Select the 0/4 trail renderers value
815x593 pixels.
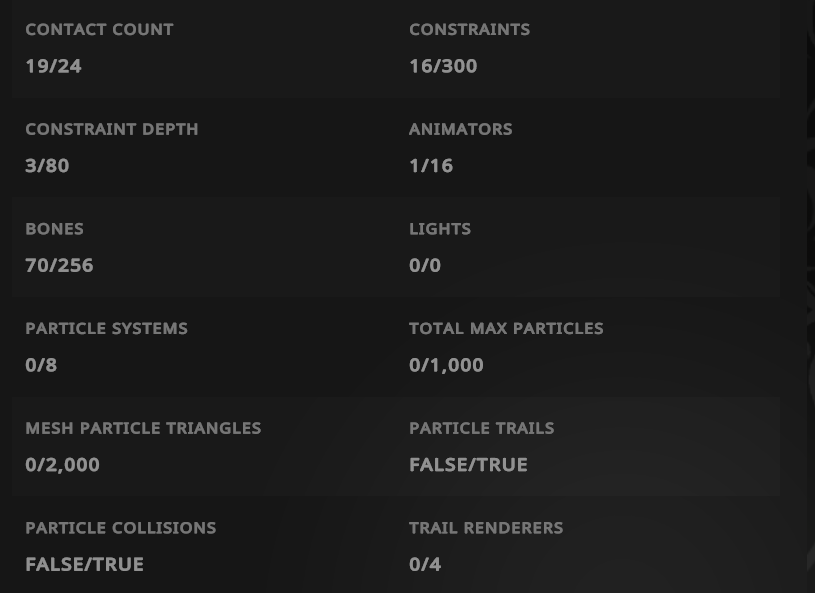tap(425, 564)
